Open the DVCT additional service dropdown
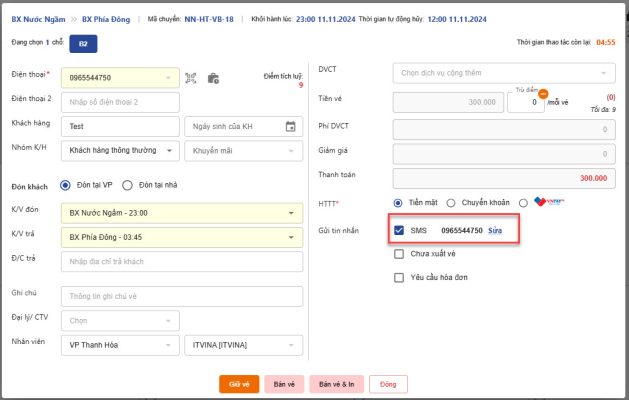This screenshot has width=629, height=400. click(x=505, y=73)
